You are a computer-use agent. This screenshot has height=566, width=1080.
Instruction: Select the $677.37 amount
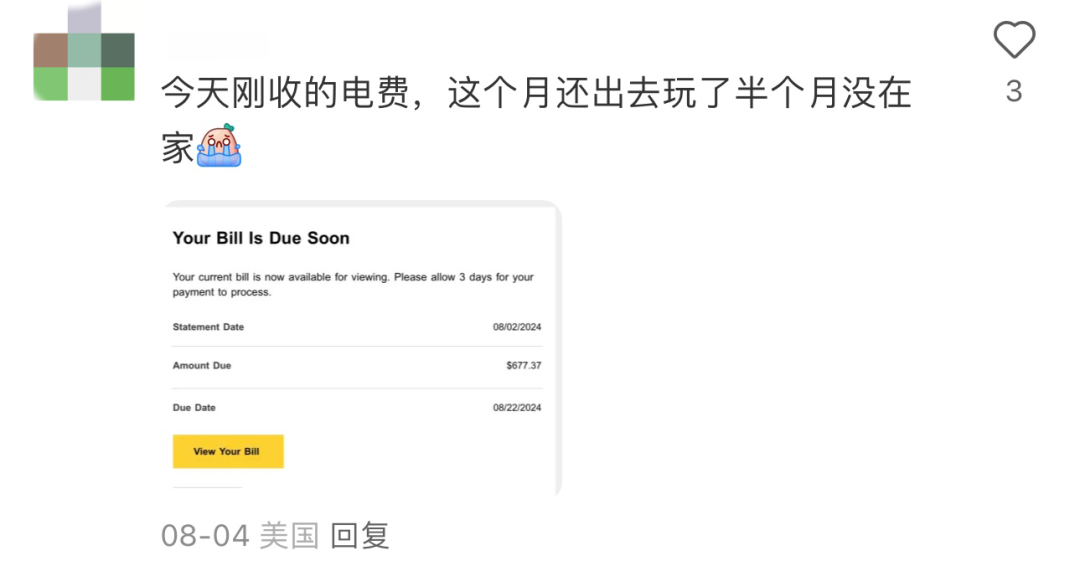[x=523, y=366]
